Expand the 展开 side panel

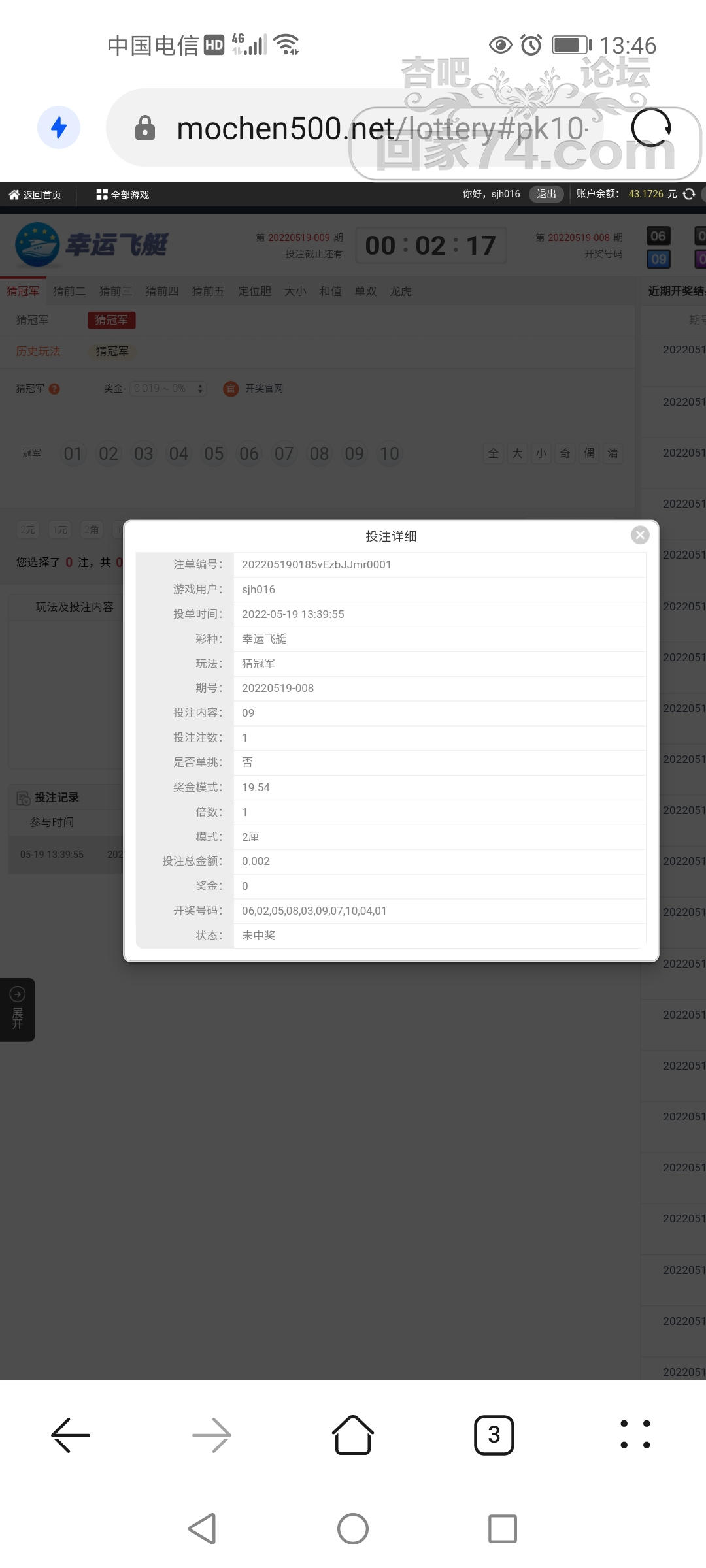18,1009
